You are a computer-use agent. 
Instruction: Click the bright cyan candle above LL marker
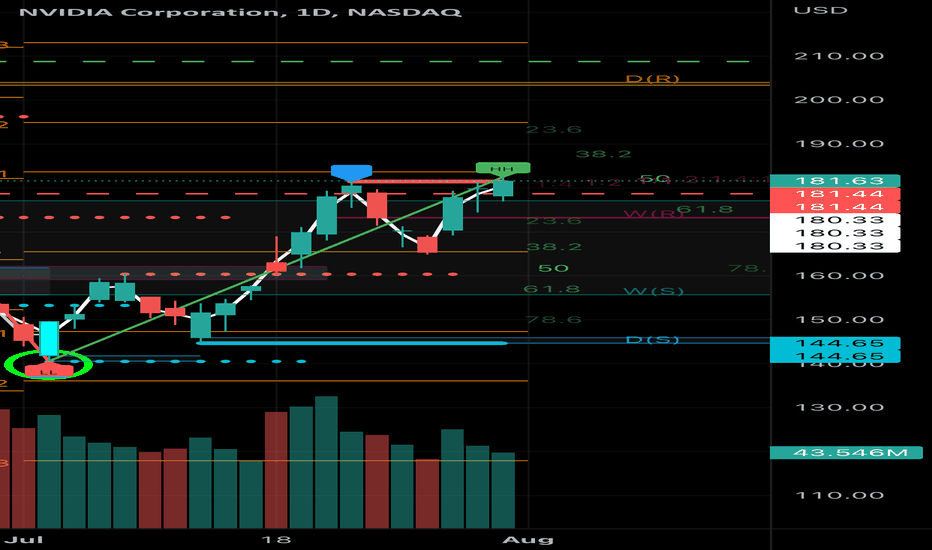[49, 339]
